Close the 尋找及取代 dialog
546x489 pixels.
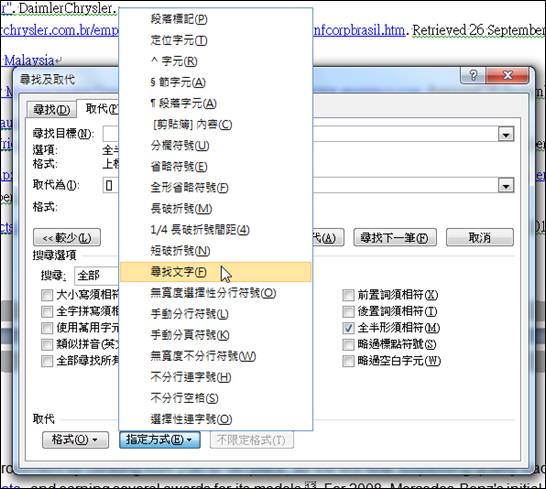coord(508,75)
